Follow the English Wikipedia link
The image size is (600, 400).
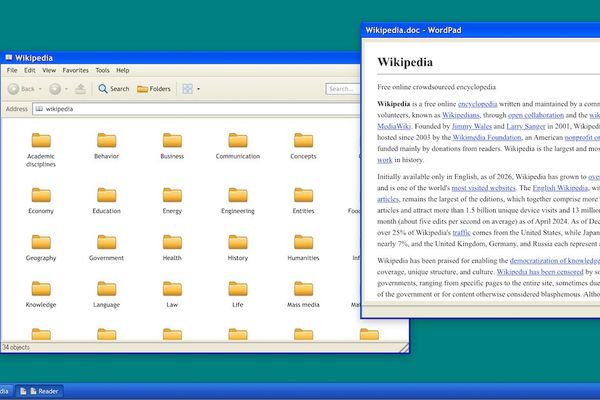point(560,188)
